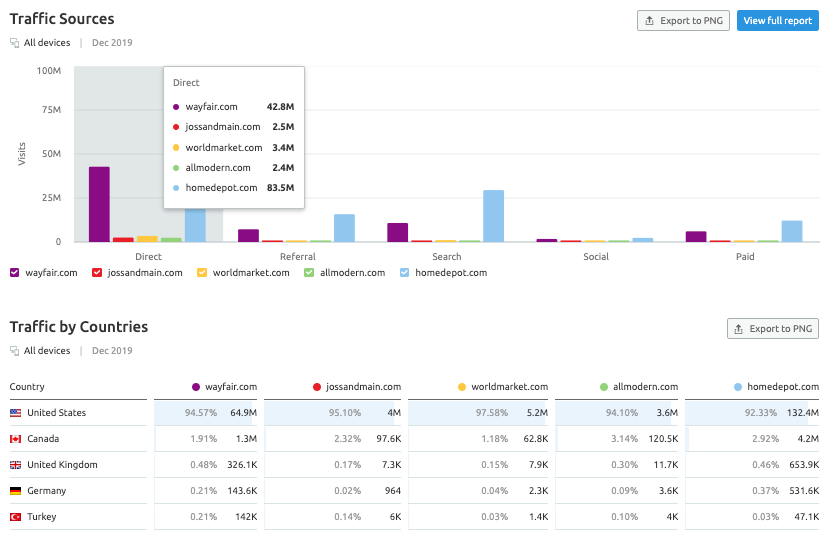The height and width of the screenshot is (534, 829).
Task: Click wayfair.com purple bar in Search group
Action: pos(398,233)
